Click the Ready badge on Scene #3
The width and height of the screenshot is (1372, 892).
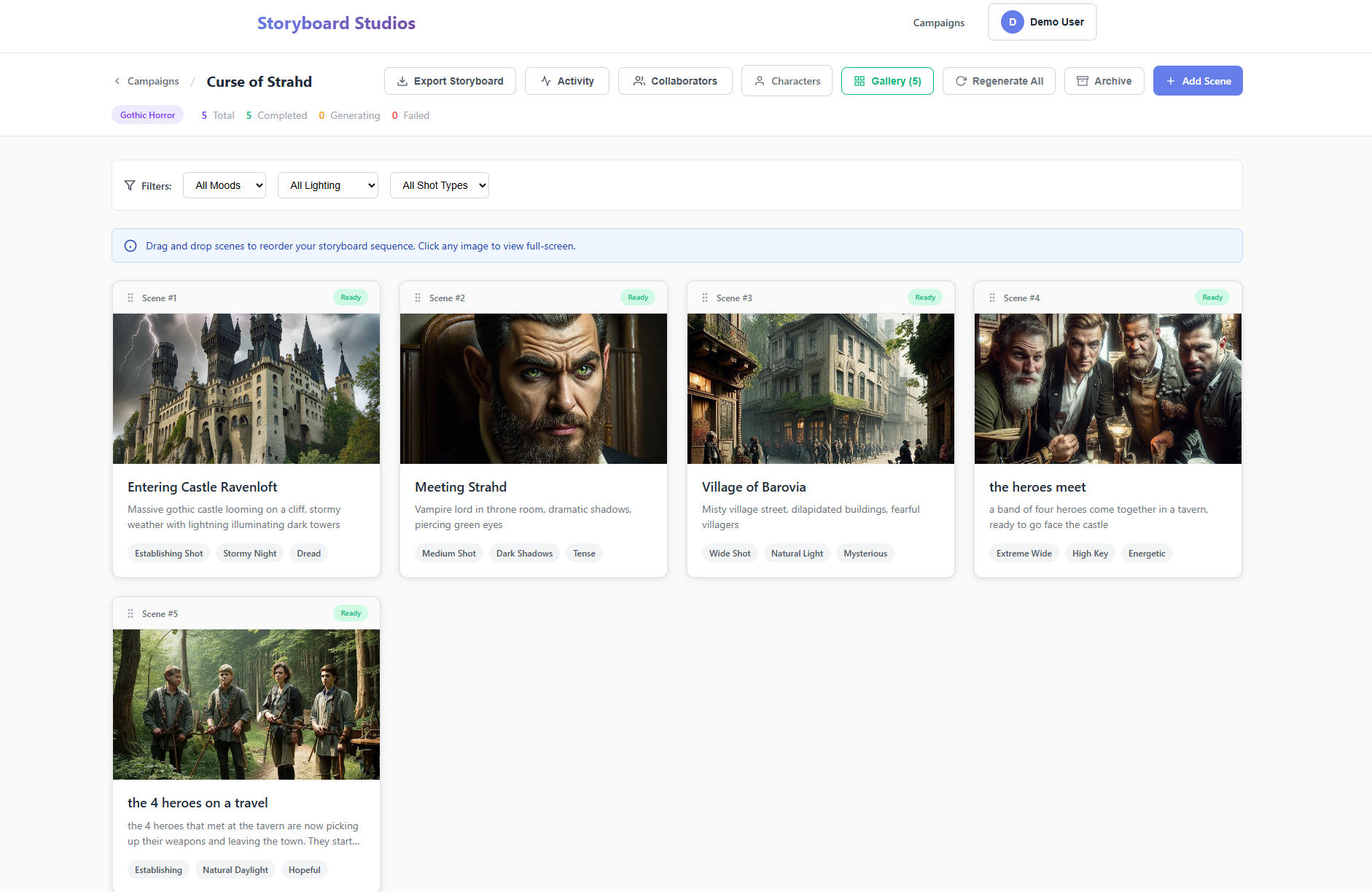point(925,298)
